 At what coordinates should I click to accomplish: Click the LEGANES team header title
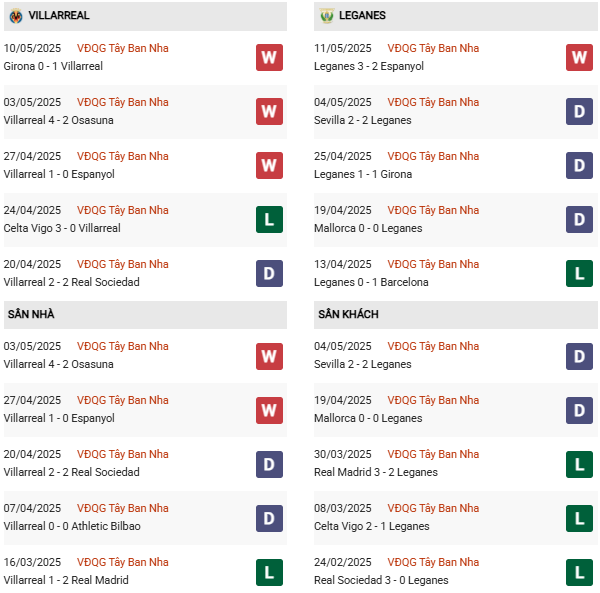362,15
